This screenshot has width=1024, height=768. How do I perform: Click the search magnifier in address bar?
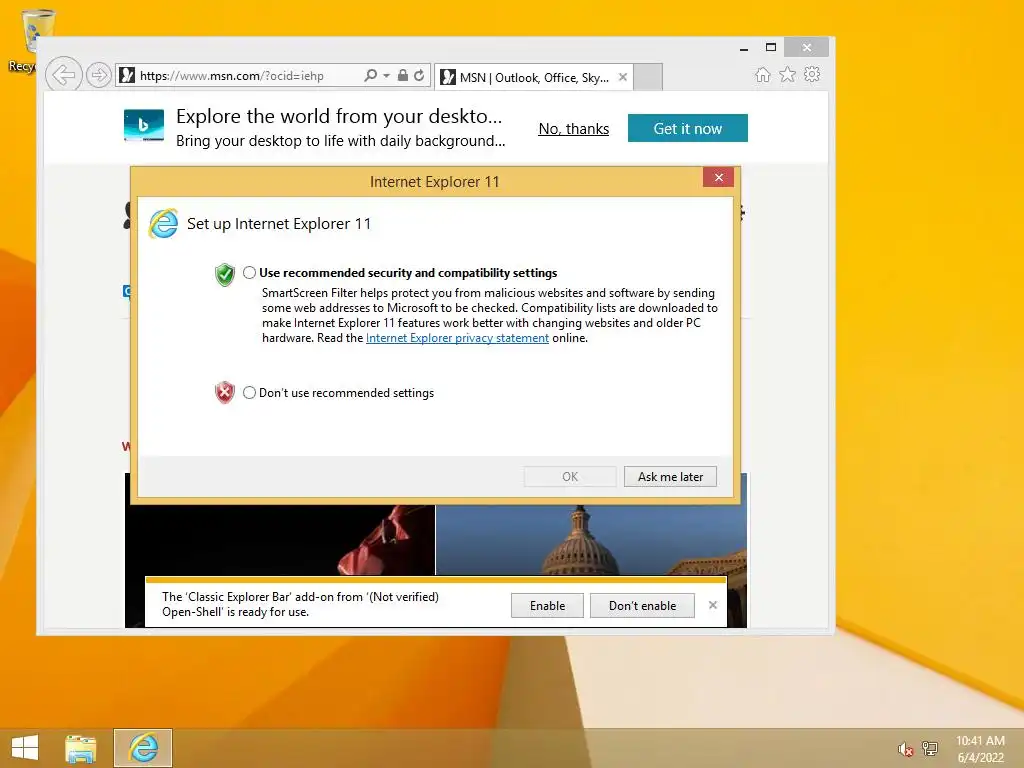[x=370, y=75]
